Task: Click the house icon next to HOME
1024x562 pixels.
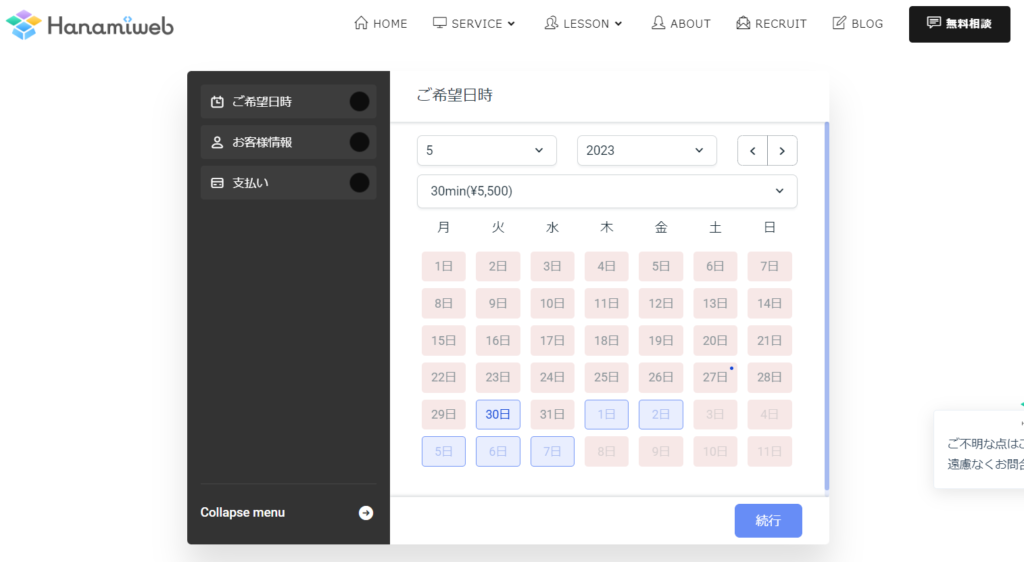Action: (x=361, y=23)
